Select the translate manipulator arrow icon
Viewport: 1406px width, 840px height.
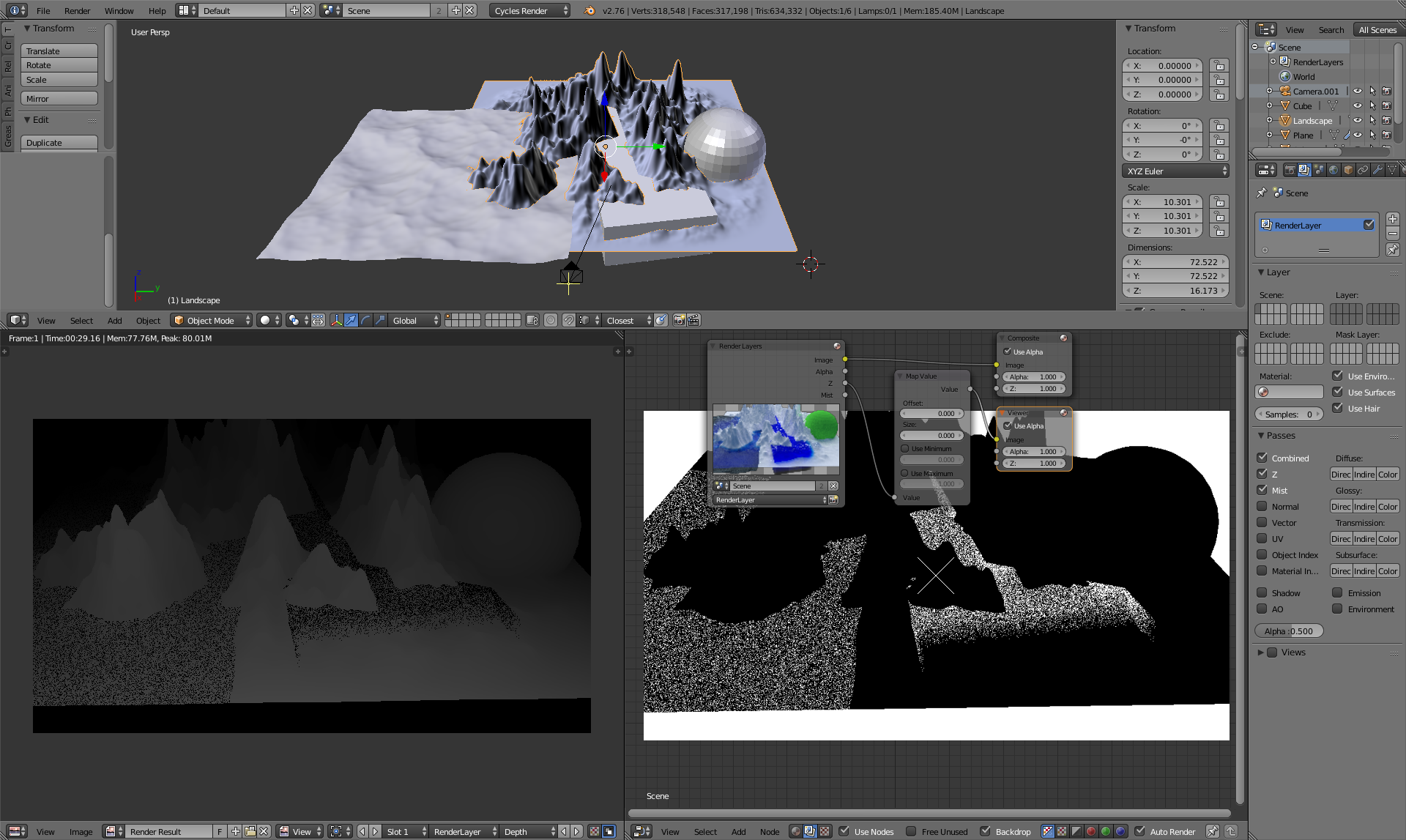[x=351, y=320]
